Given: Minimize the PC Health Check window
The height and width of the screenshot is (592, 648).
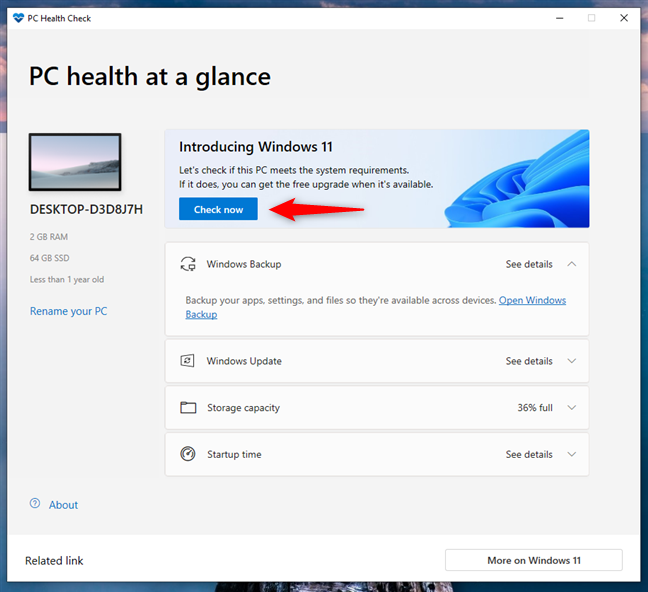Looking at the screenshot, I should (x=560, y=18).
